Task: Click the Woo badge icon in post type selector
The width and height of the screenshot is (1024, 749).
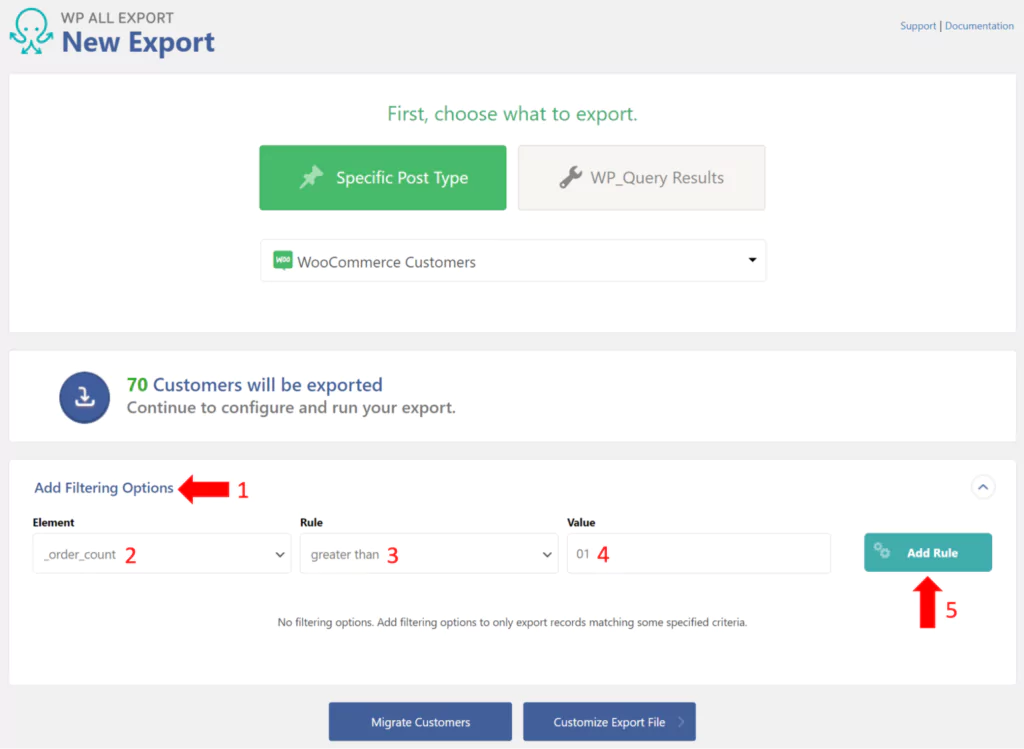Action: [x=283, y=261]
